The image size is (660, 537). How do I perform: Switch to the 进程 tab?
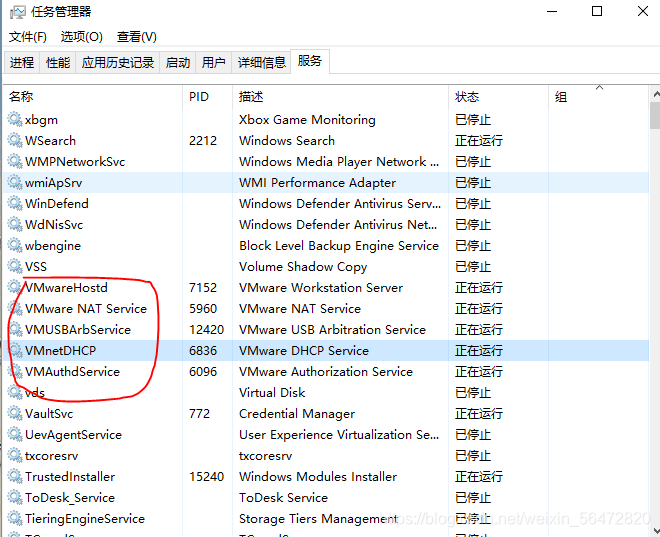[x=22, y=63]
